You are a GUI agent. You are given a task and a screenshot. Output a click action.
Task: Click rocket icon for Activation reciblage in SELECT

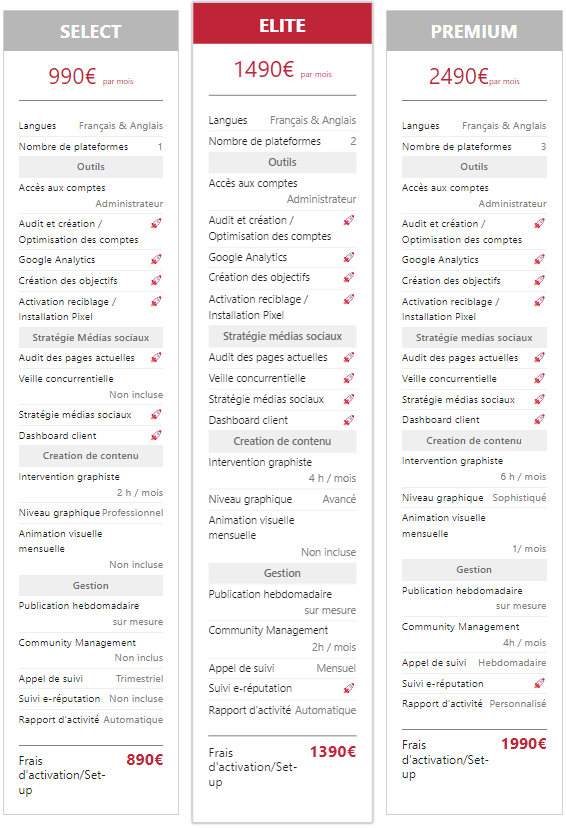(156, 302)
